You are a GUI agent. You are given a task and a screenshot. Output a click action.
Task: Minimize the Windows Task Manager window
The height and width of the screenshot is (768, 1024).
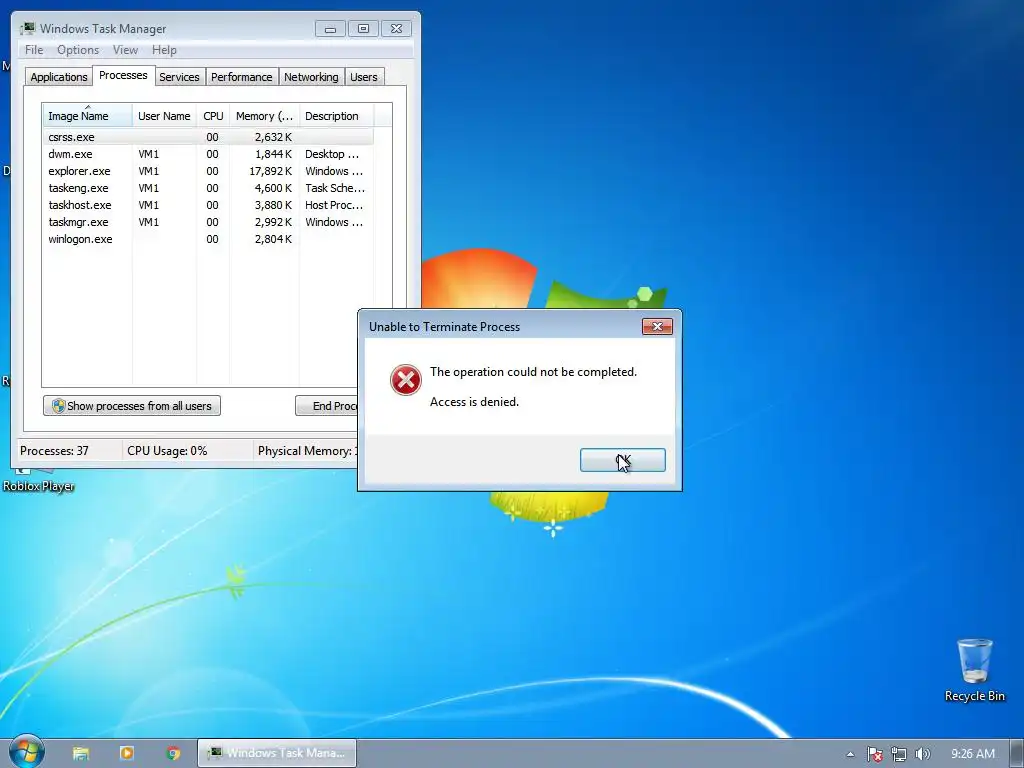(x=330, y=29)
